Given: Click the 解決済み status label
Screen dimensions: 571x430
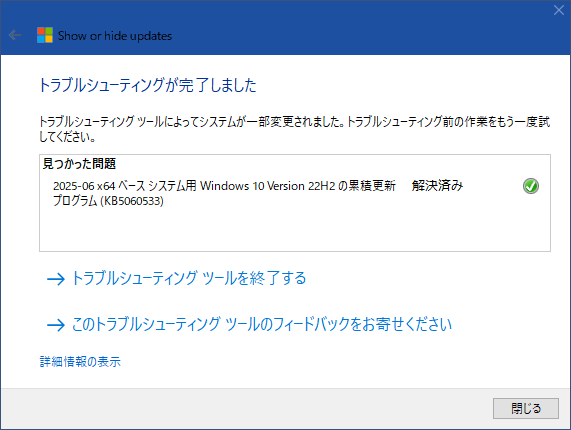Looking at the screenshot, I should [x=437, y=186].
